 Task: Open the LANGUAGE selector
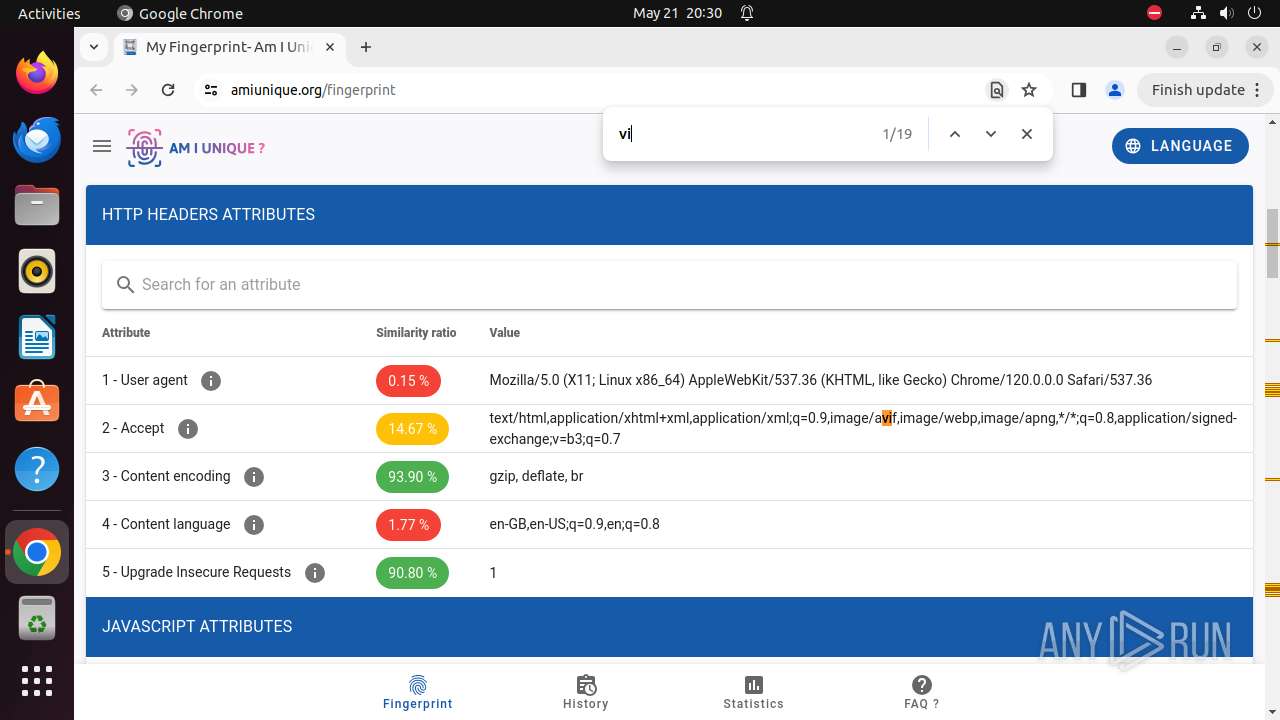point(1180,146)
